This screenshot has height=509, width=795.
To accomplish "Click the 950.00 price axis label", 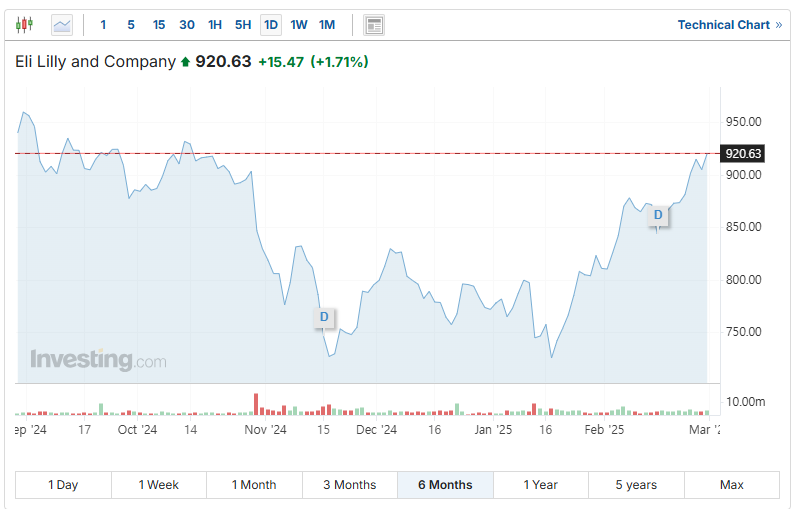I will 743,122.
